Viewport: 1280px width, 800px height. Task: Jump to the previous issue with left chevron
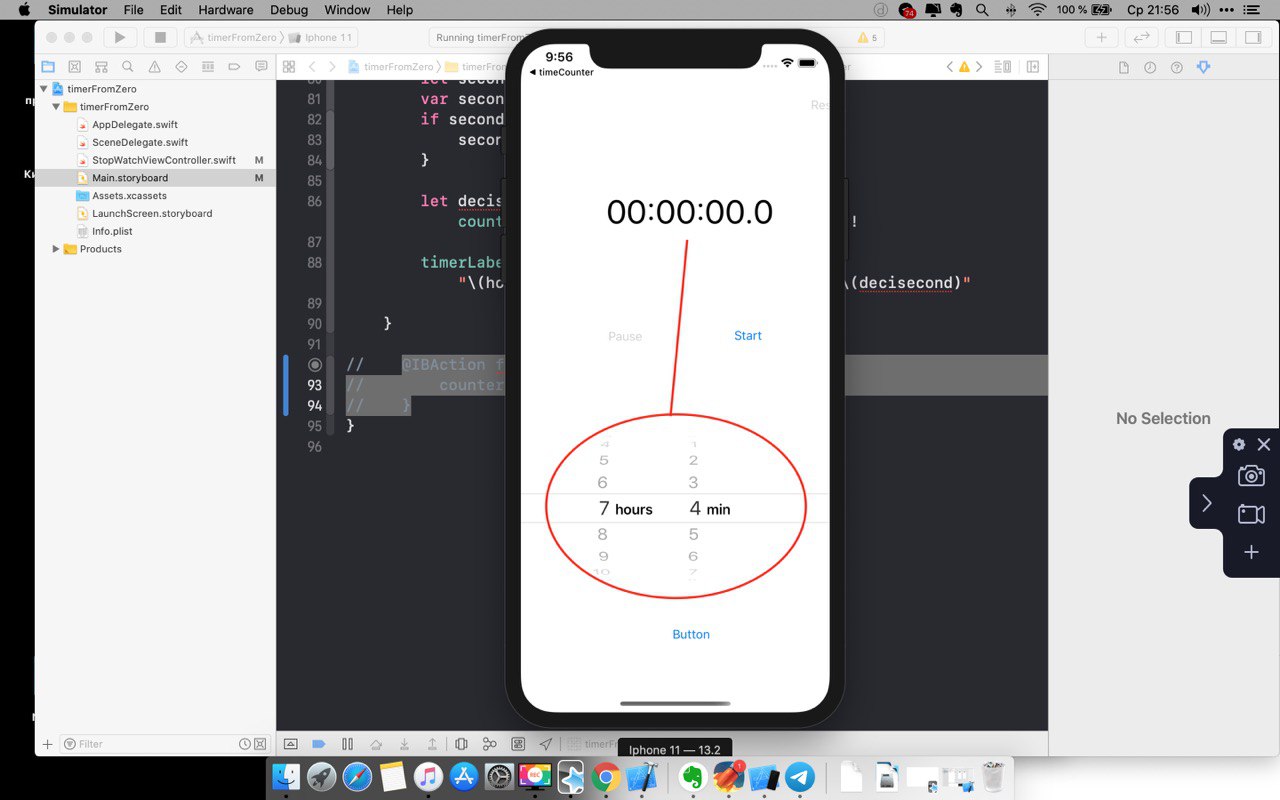(950, 67)
